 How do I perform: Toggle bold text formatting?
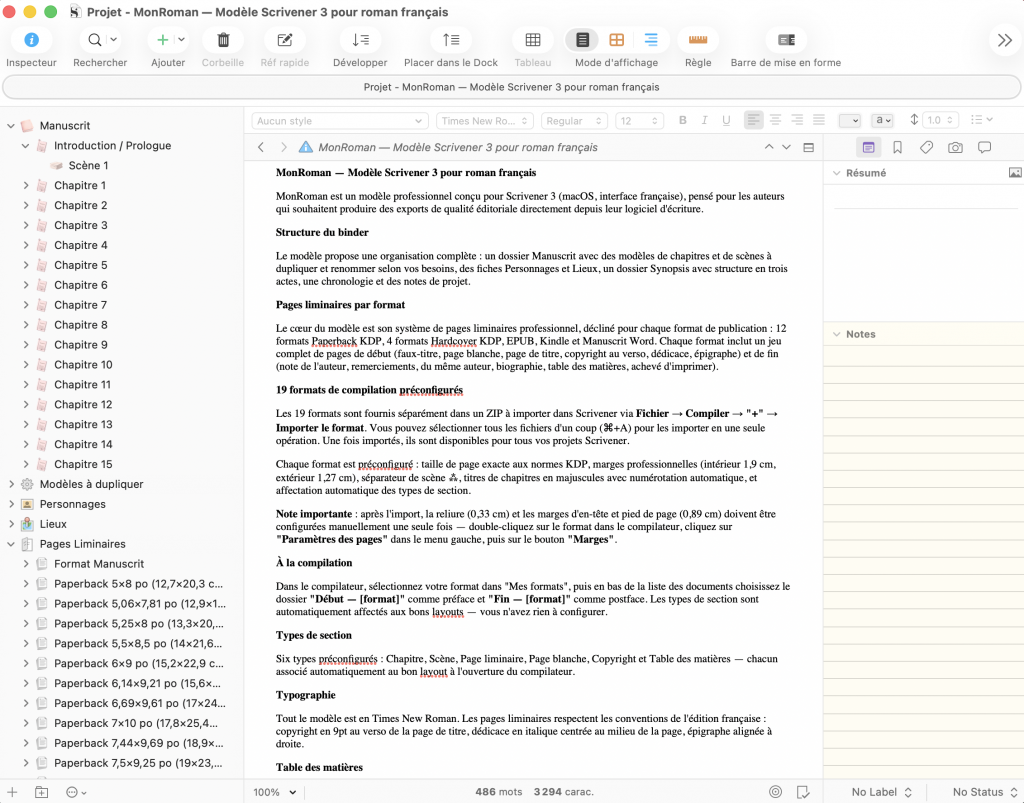coord(683,121)
